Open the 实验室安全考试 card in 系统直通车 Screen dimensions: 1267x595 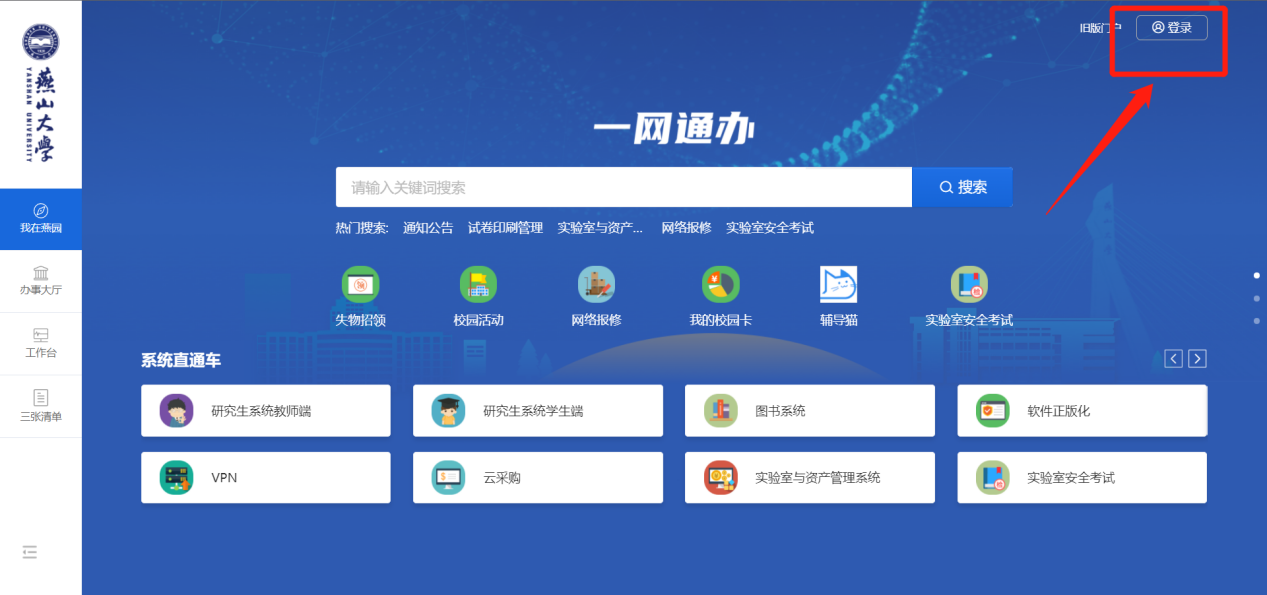click(1082, 478)
